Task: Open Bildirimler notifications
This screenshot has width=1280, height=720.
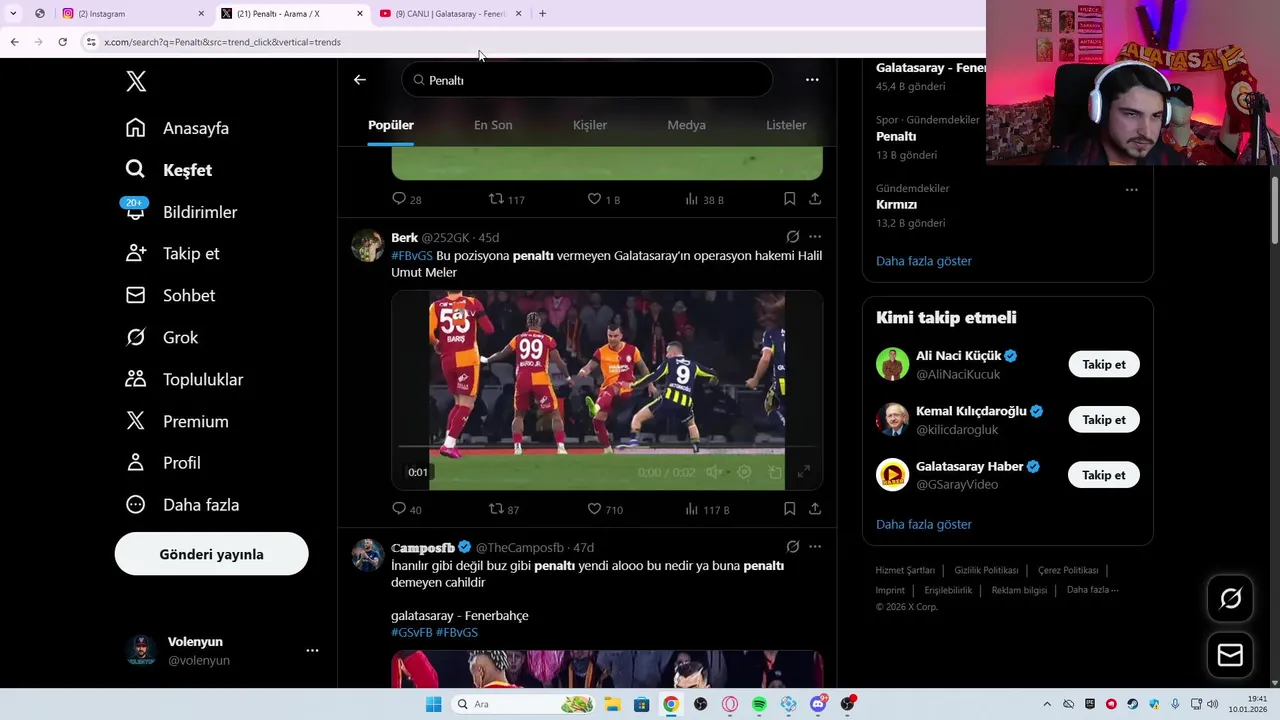Action: [181, 212]
